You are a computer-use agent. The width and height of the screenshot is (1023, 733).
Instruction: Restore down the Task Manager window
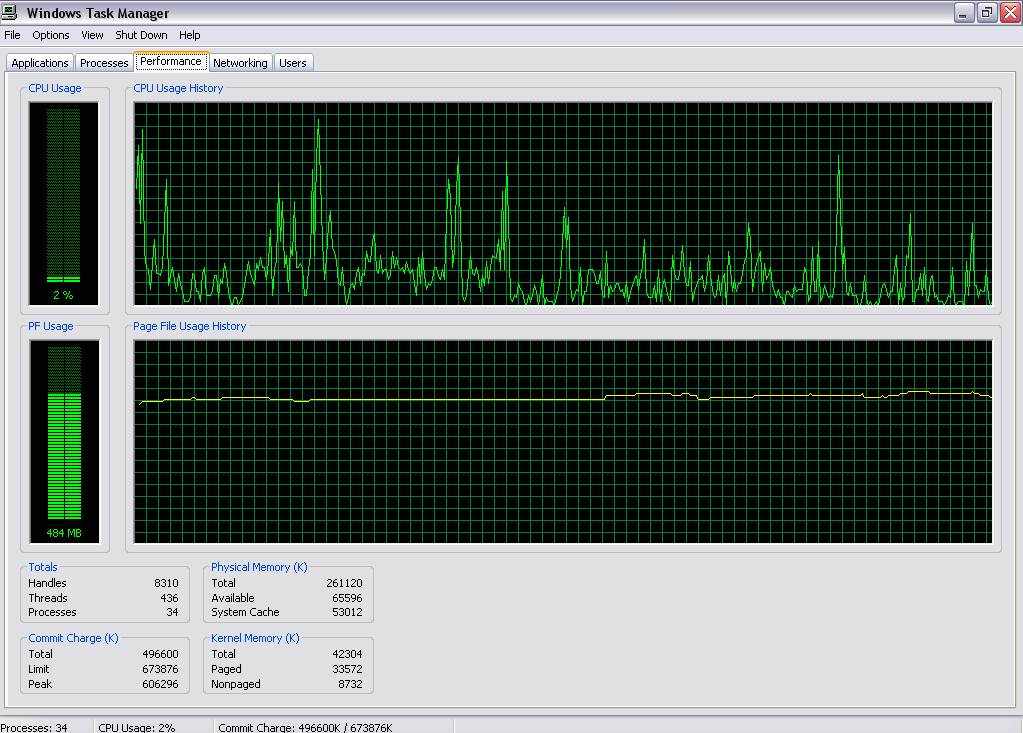(986, 13)
